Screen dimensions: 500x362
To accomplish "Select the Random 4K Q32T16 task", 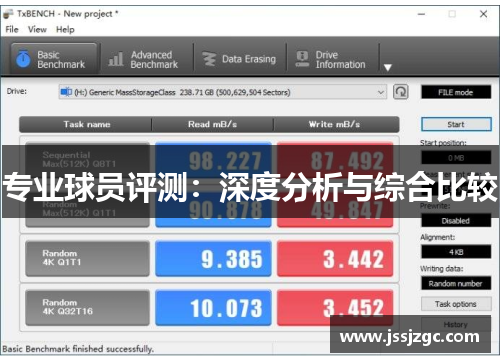I will click(87, 308).
